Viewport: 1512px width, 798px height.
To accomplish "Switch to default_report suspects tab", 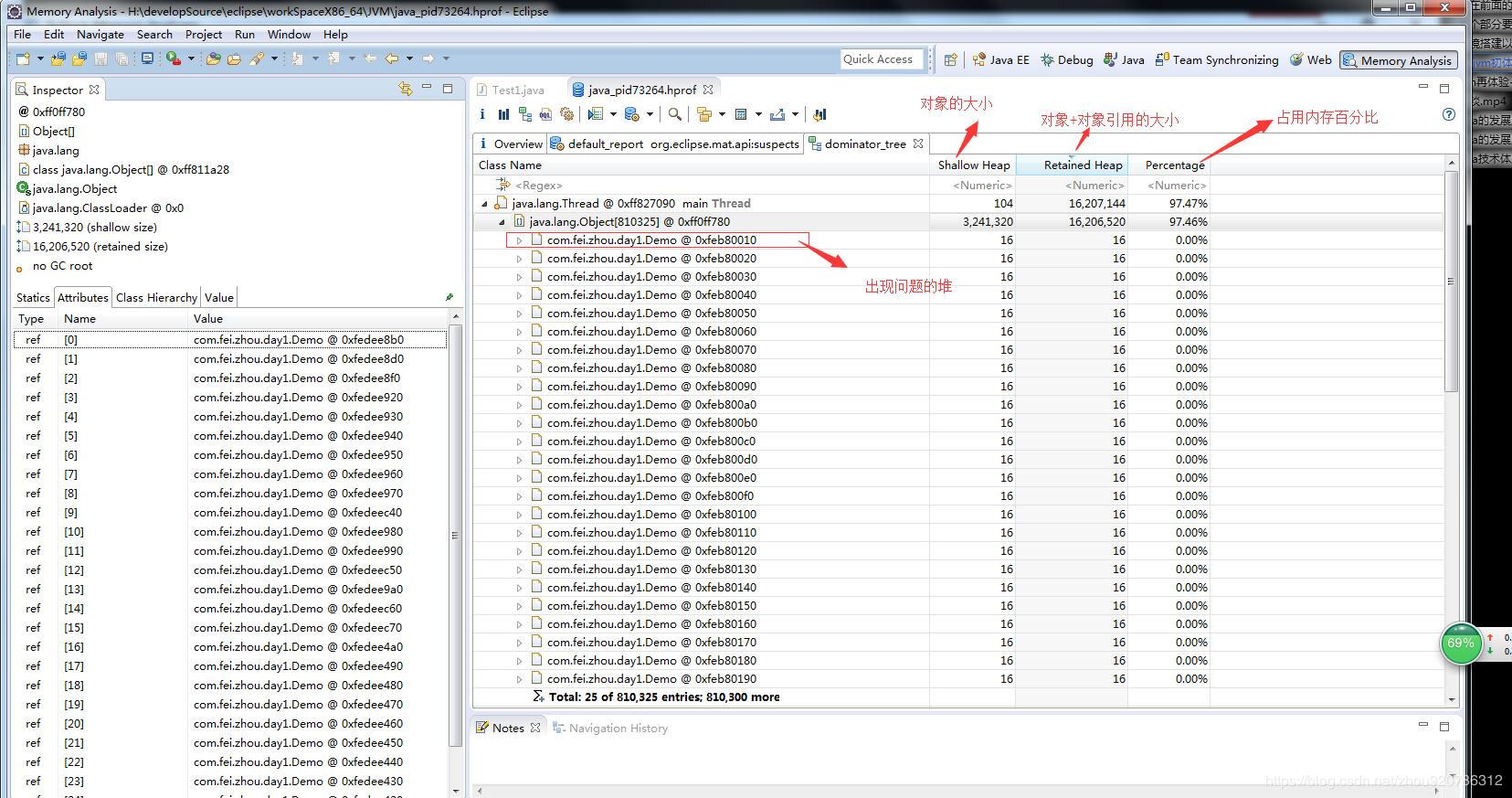I will [675, 144].
